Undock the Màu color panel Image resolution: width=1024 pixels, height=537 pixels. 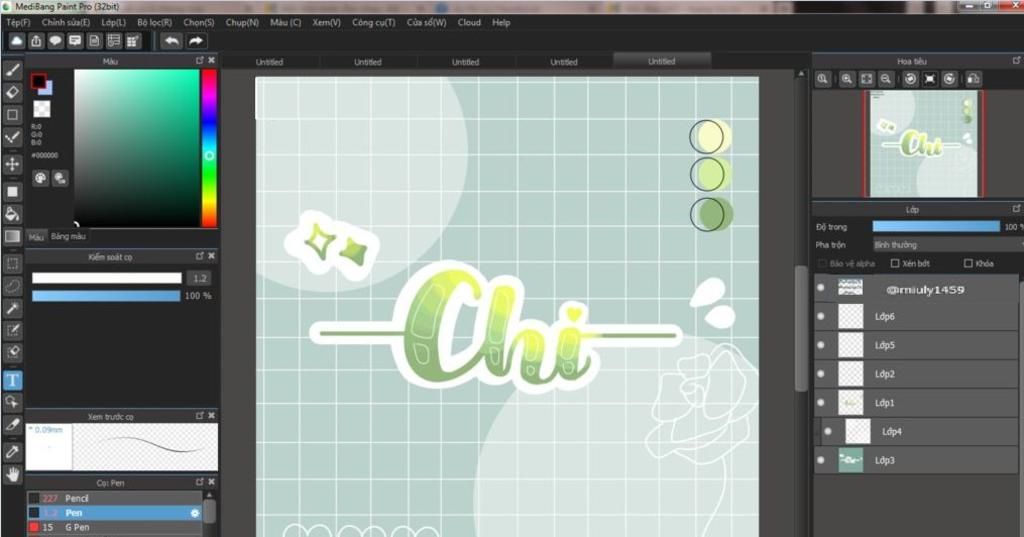click(x=200, y=60)
